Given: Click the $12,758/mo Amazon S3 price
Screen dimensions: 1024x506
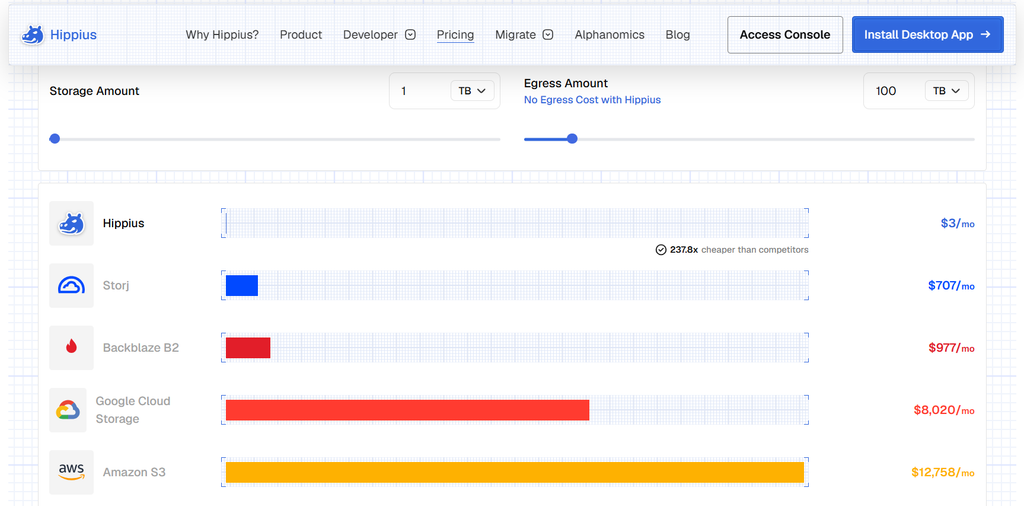Looking at the screenshot, I should pos(943,472).
